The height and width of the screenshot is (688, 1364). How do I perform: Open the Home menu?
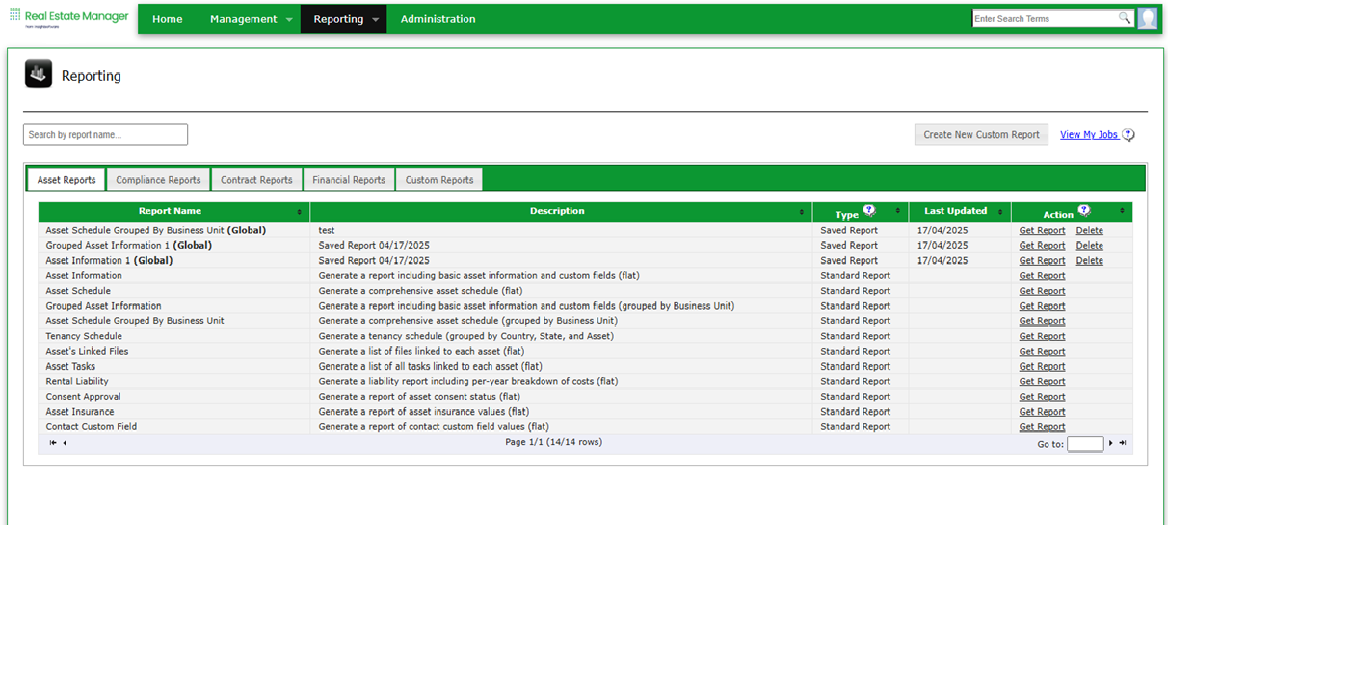click(167, 19)
